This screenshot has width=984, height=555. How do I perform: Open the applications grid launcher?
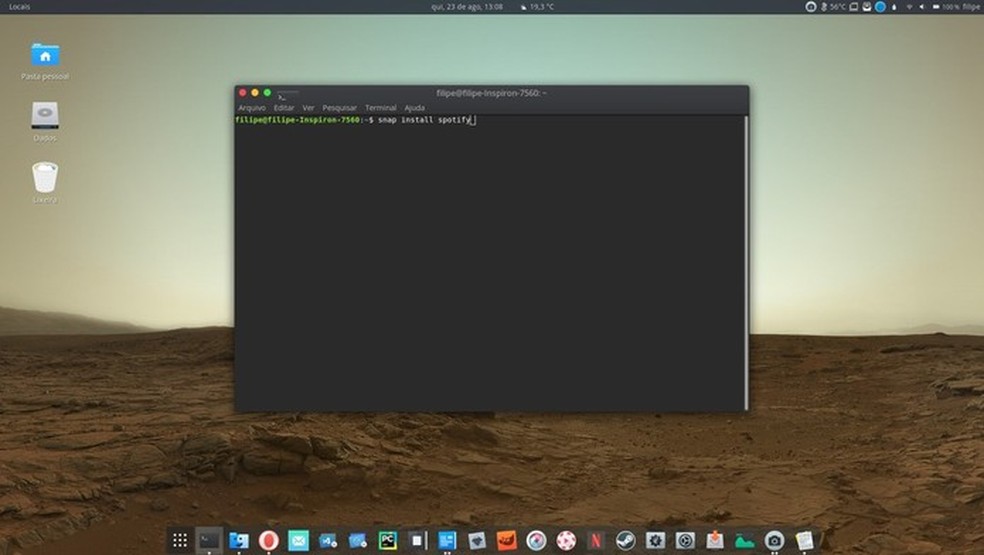point(180,541)
